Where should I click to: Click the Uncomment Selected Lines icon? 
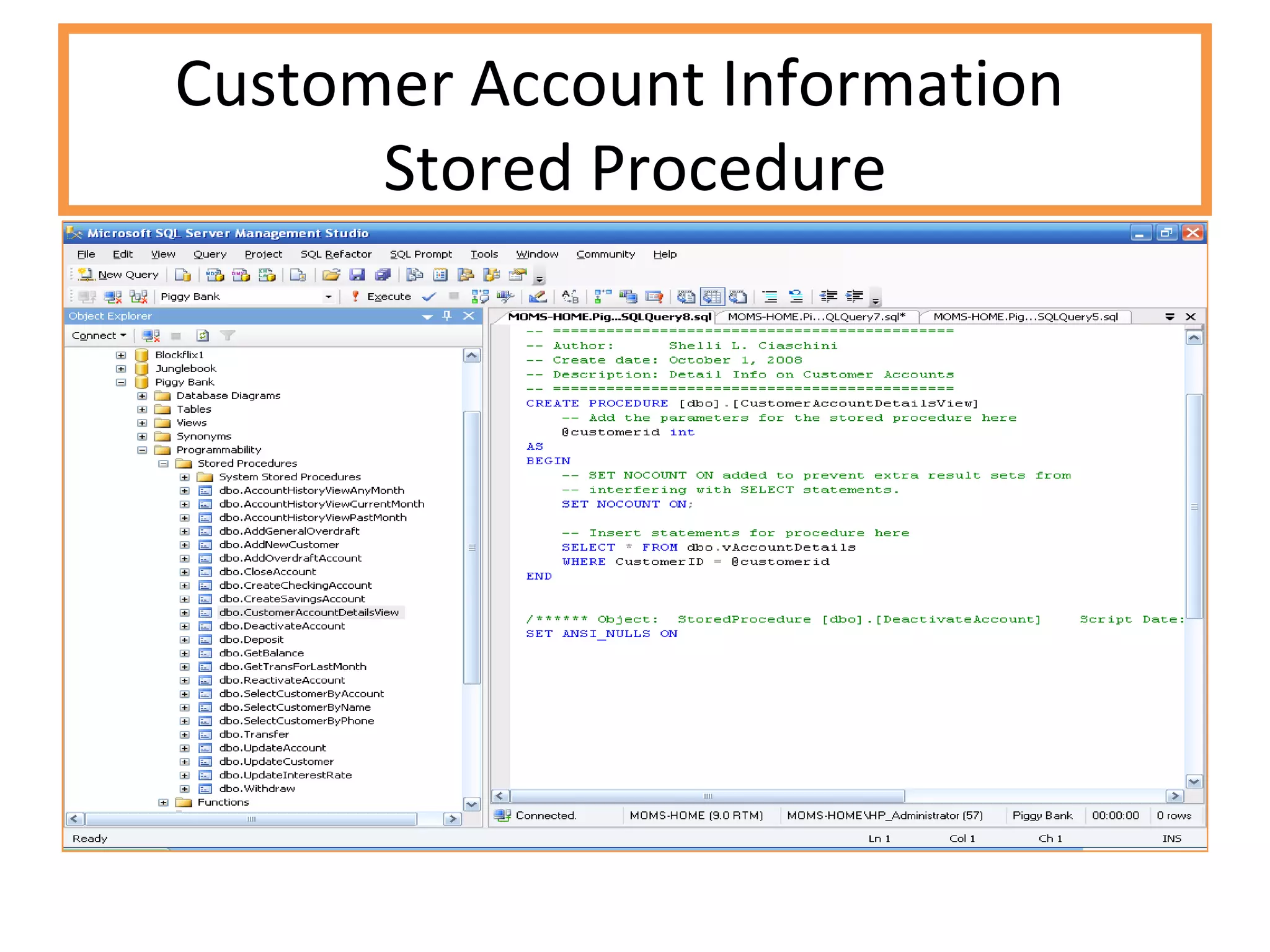tap(796, 297)
